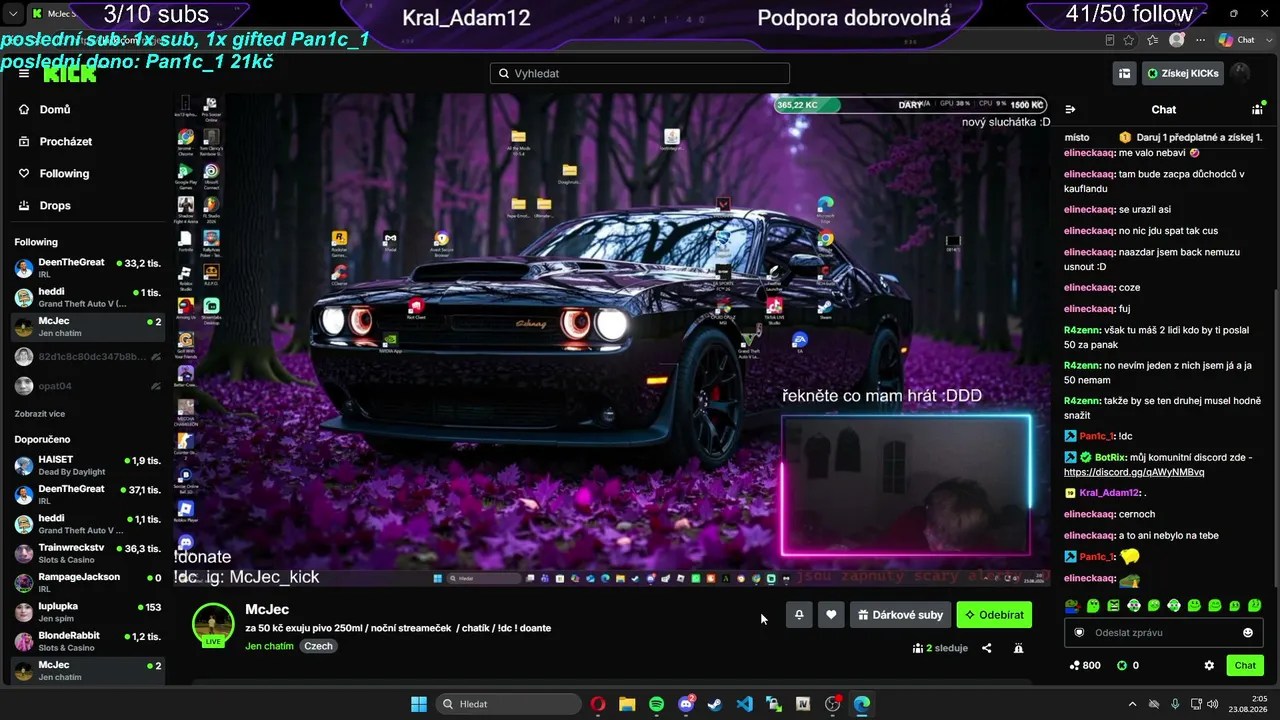Open Windows Start menu
The height and width of the screenshot is (720, 1280).
pyautogui.click(x=419, y=704)
